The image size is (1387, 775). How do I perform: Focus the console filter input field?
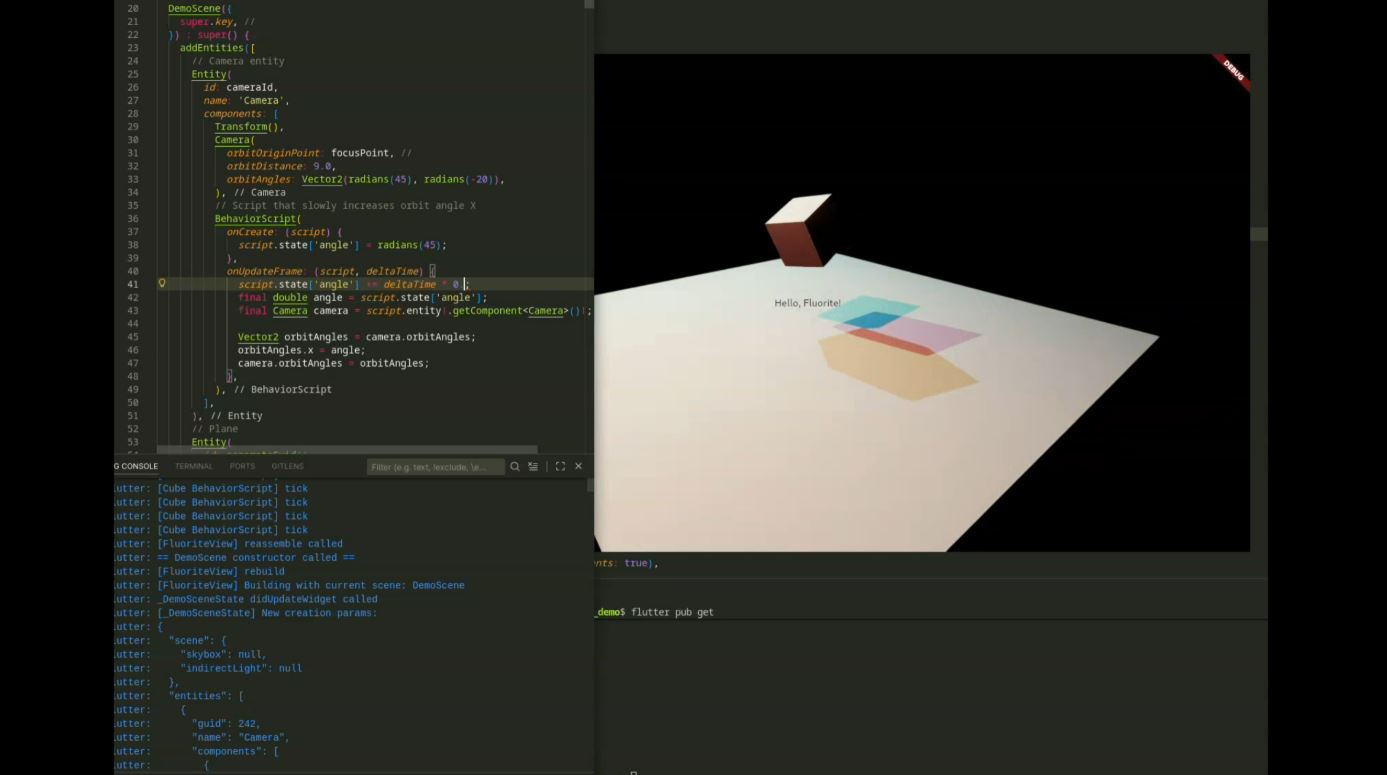pos(435,467)
